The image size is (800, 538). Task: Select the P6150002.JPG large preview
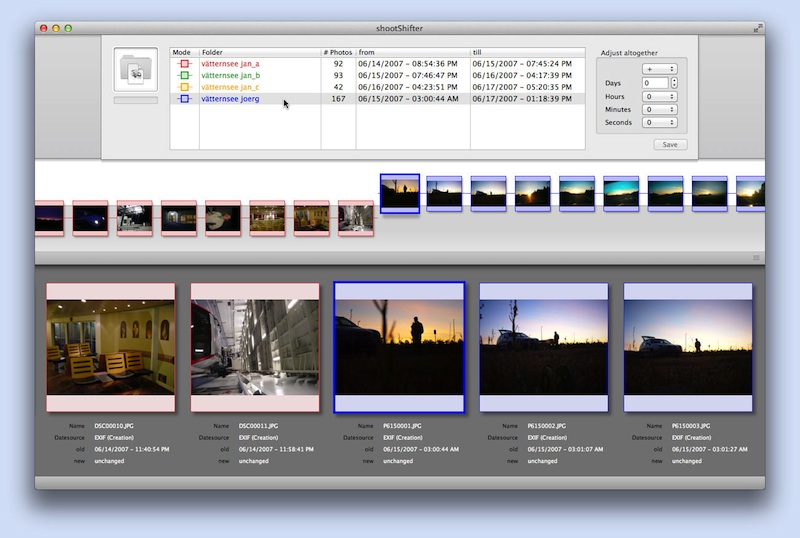tap(544, 347)
